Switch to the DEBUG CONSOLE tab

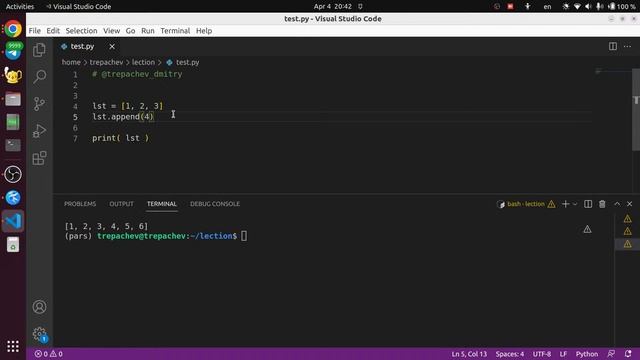coord(215,204)
